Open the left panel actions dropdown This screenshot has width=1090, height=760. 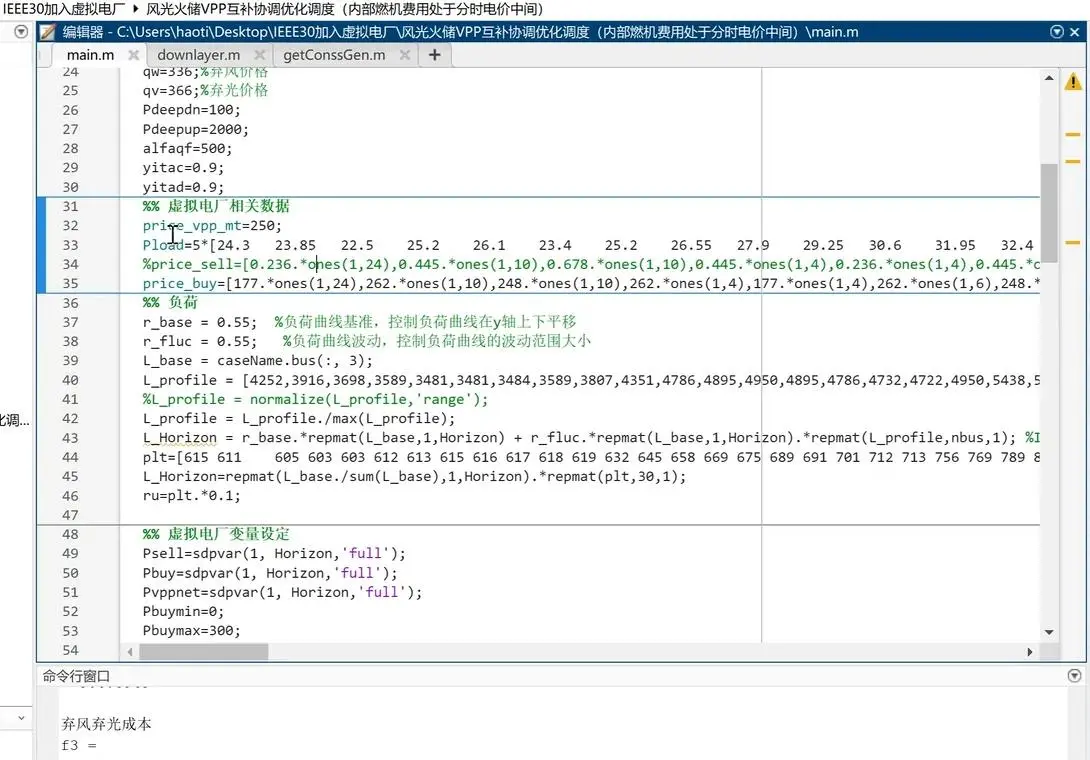tap(22, 32)
